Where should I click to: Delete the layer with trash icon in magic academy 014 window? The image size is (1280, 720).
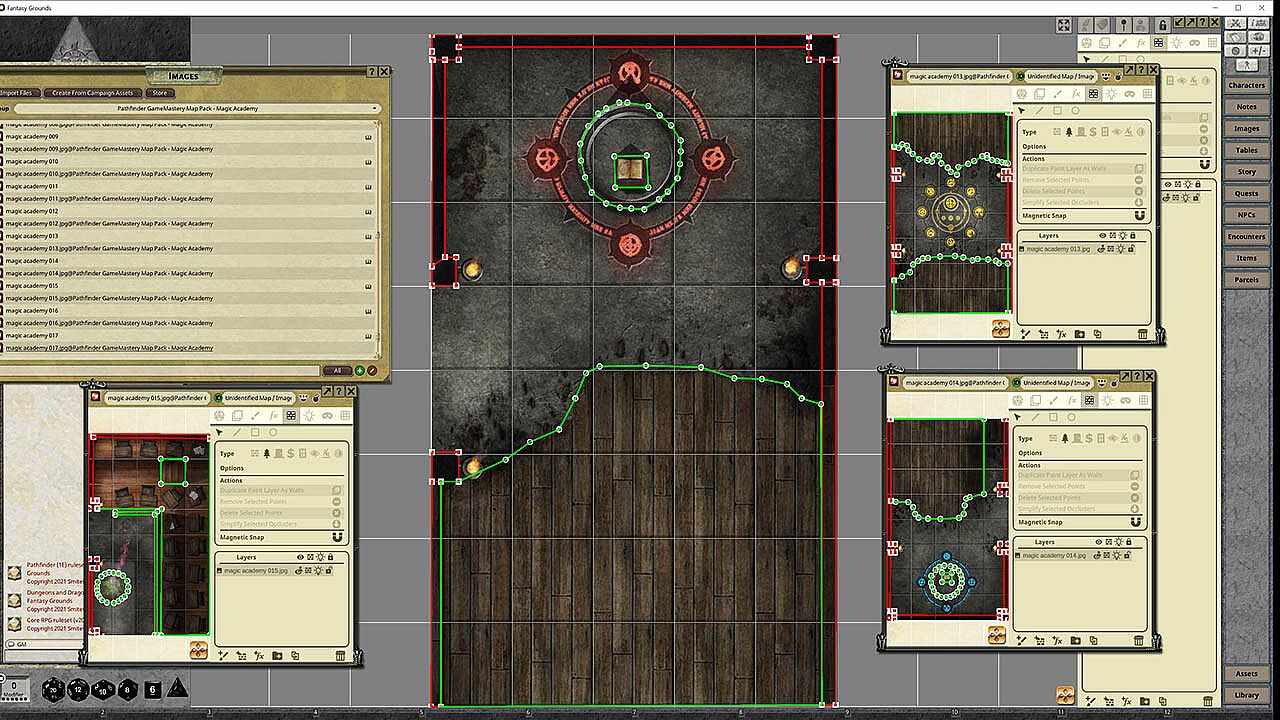pyautogui.click(x=1139, y=641)
